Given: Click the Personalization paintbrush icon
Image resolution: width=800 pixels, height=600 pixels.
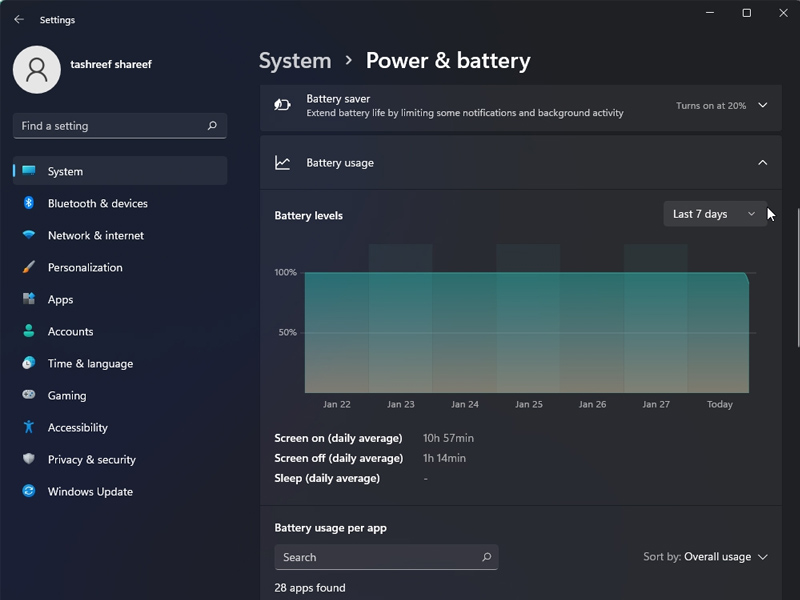Looking at the screenshot, I should point(29,267).
